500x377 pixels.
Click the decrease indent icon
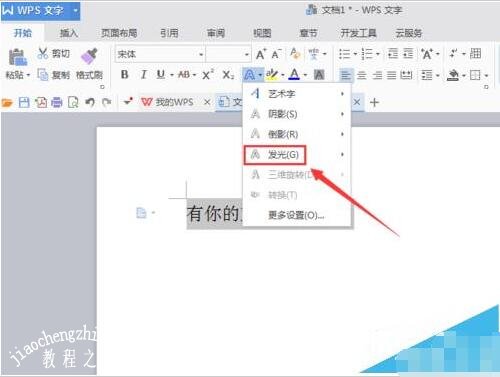(x=393, y=54)
